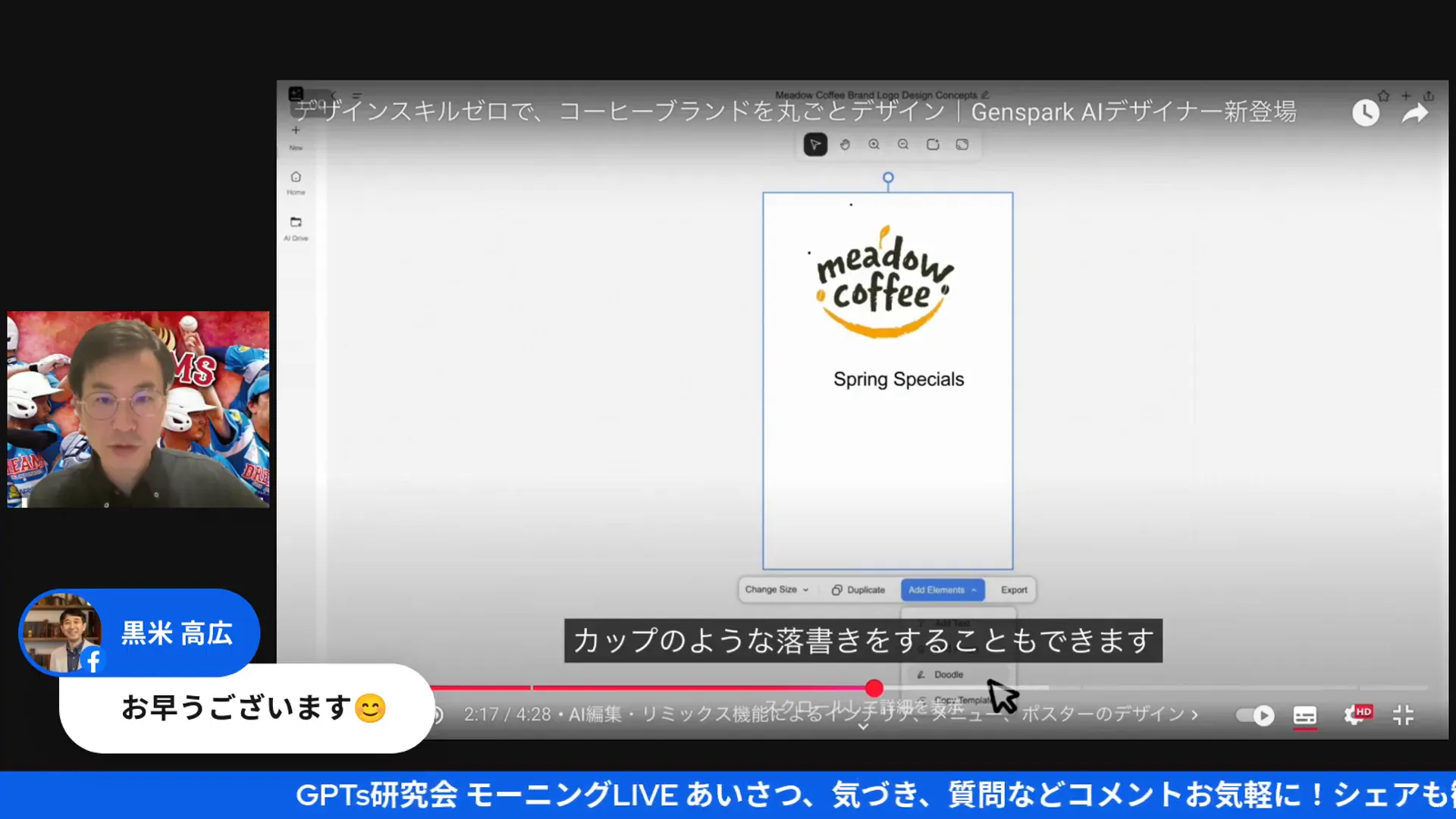Collapse the Add Elements dropdown
Viewport: 1456px width, 819px height.
[943, 590]
